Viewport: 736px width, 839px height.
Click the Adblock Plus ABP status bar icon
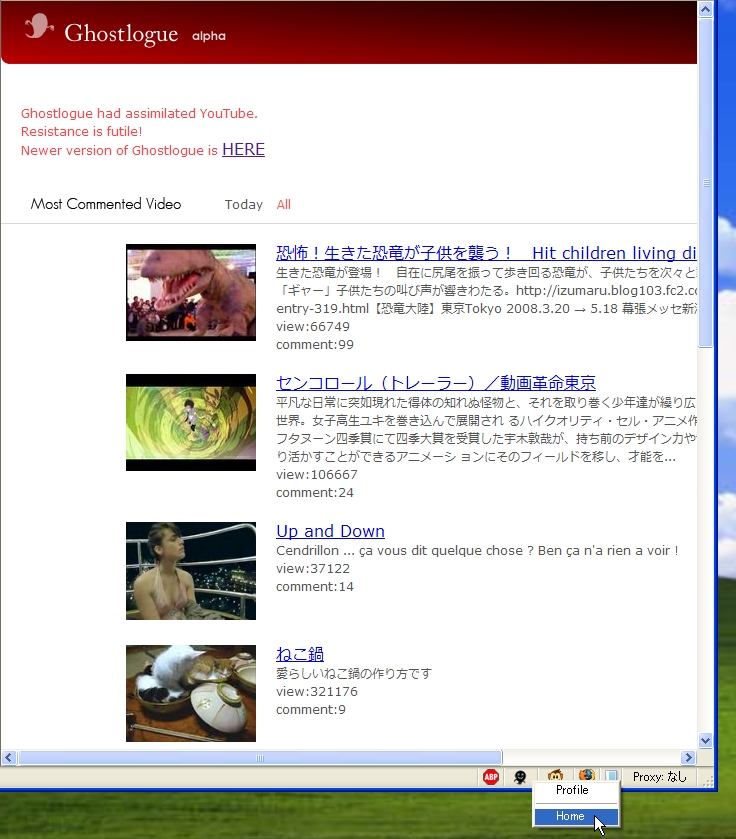tap(490, 777)
